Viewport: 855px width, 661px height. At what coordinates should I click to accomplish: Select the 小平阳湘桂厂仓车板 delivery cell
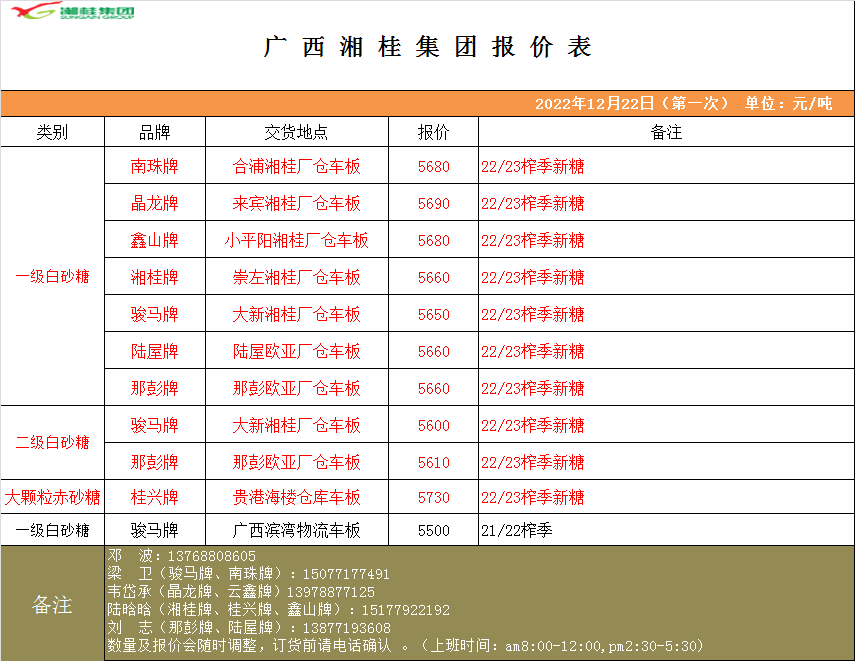click(x=296, y=241)
